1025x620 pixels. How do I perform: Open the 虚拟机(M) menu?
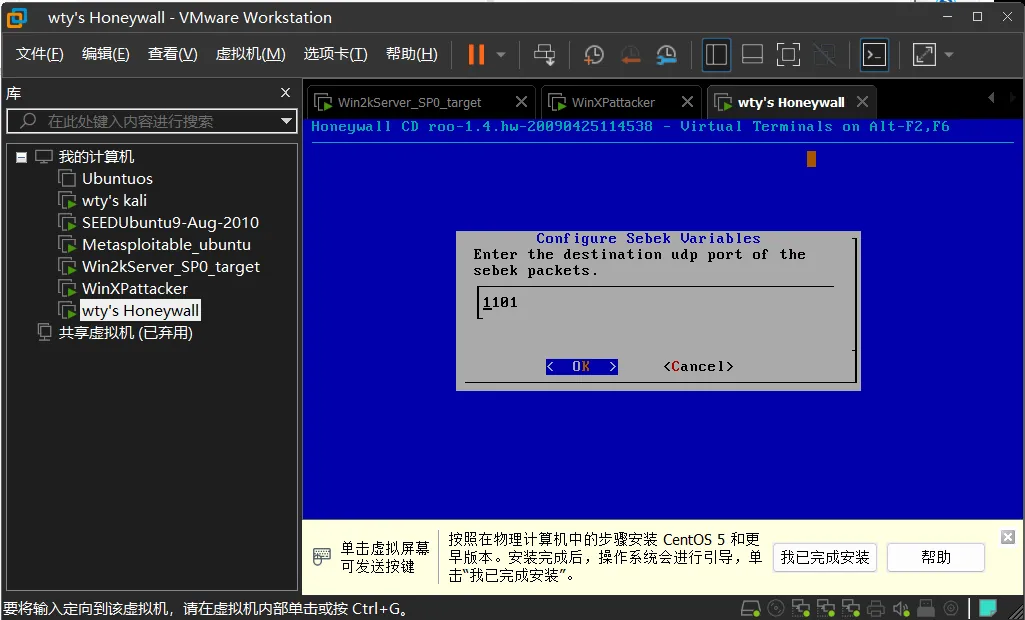tap(250, 54)
